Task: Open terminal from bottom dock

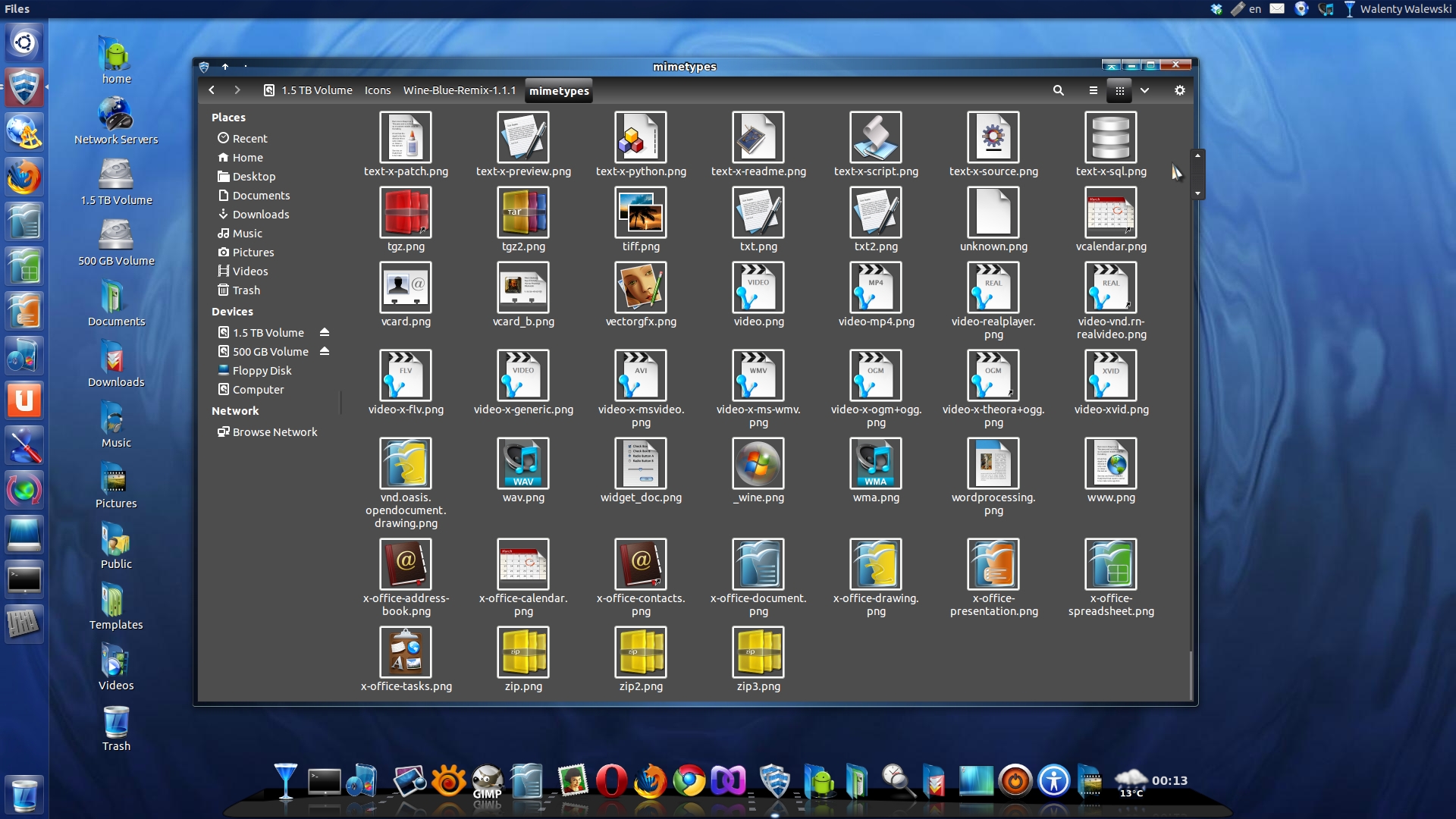Action: coord(325,781)
